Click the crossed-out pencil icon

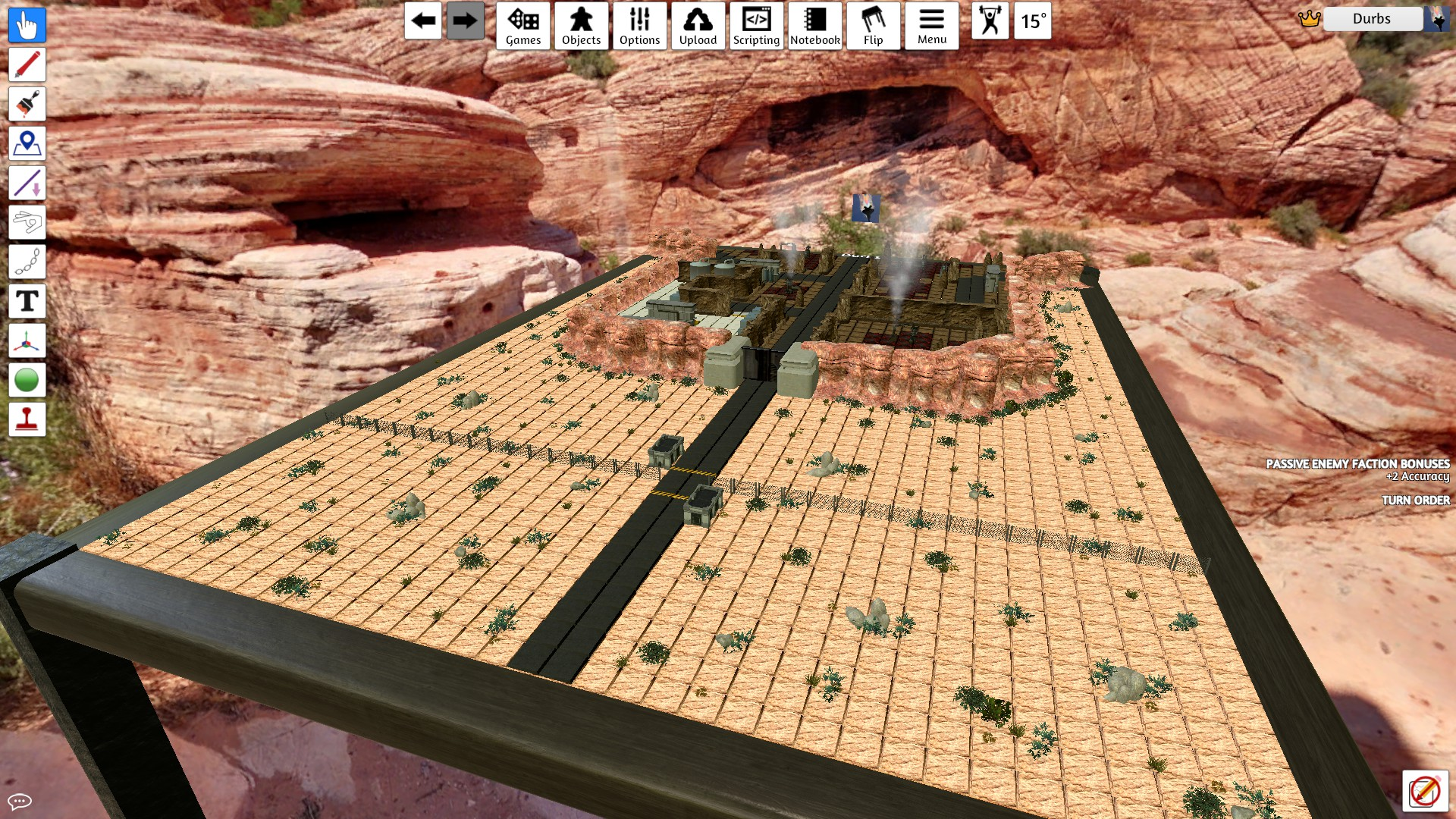tap(1425, 792)
